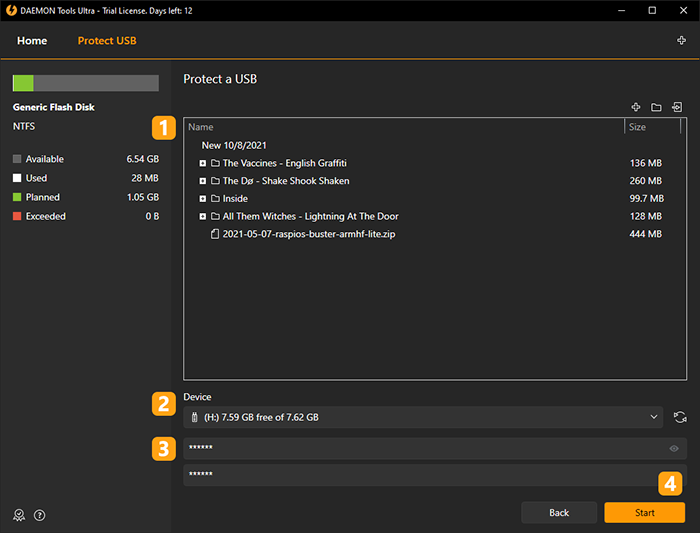The width and height of the screenshot is (700, 533).
Task: Click the USB drive icon in Device field
Action: coord(194,417)
